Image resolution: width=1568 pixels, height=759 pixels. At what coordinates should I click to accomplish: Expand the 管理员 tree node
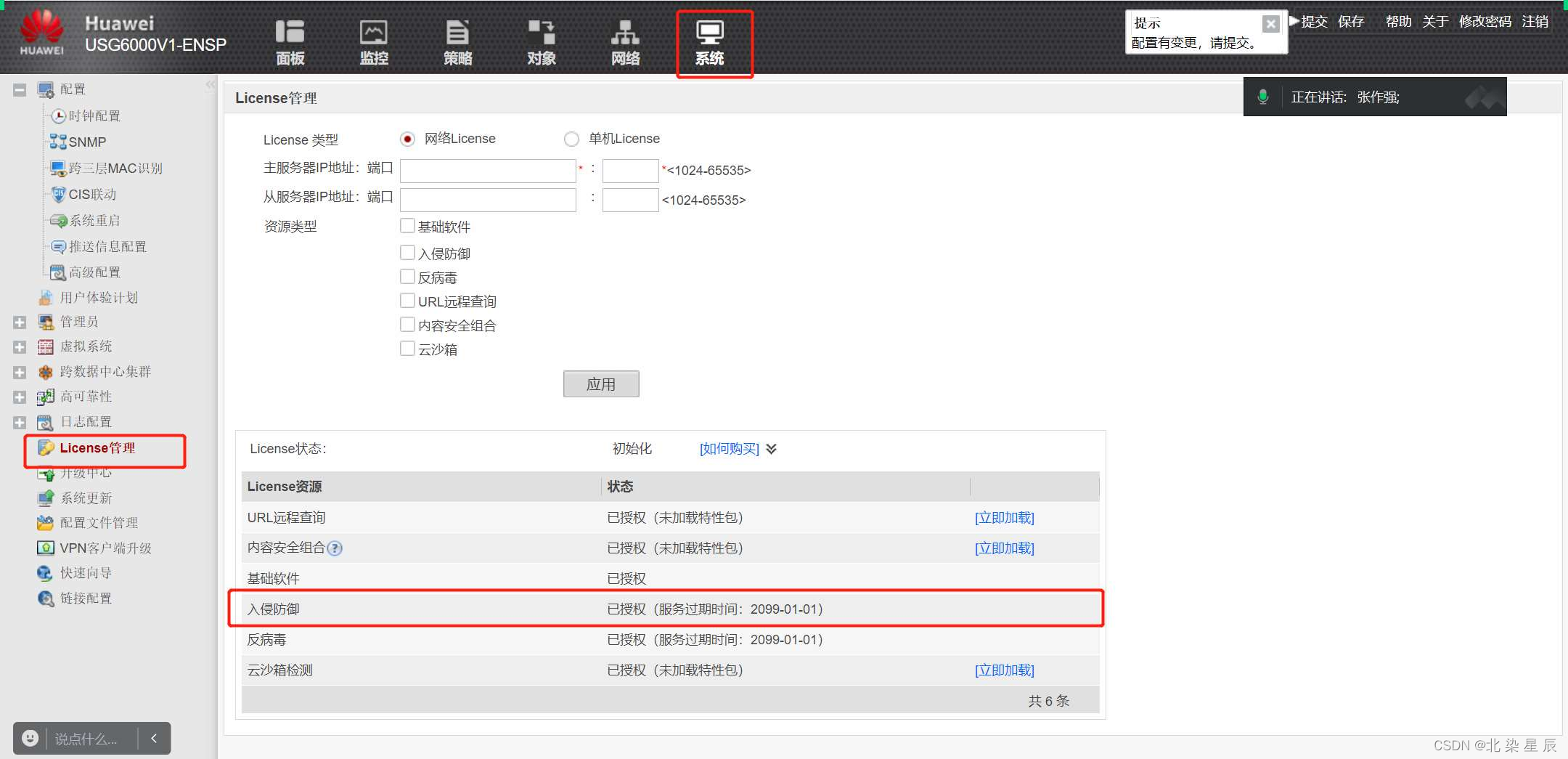[x=19, y=322]
